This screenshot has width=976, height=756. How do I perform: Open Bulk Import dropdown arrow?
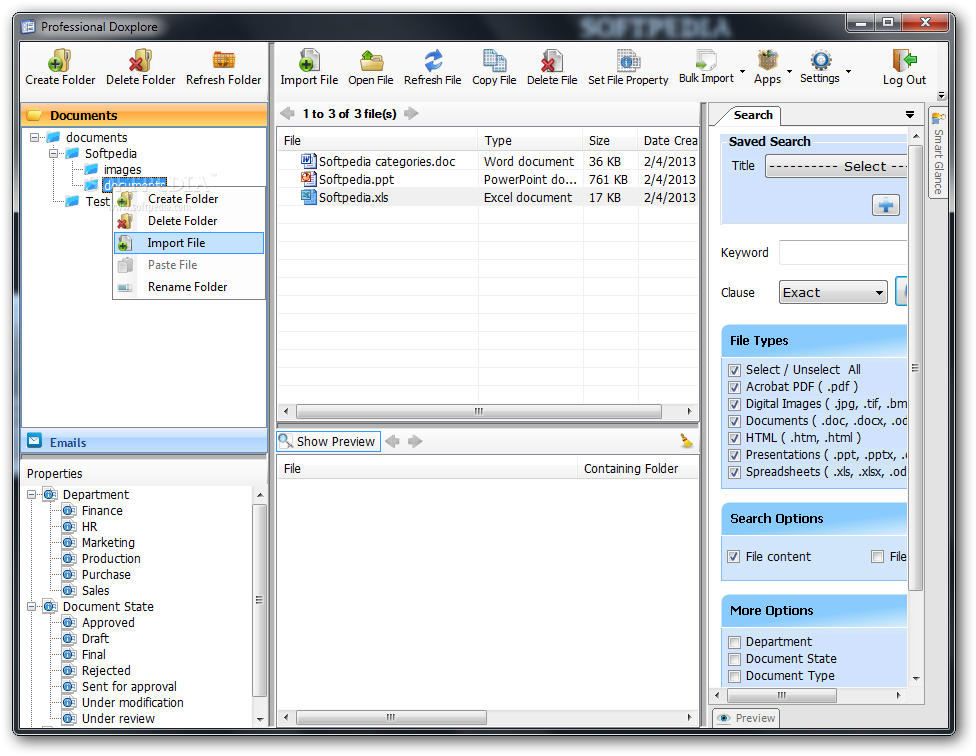tap(742, 71)
